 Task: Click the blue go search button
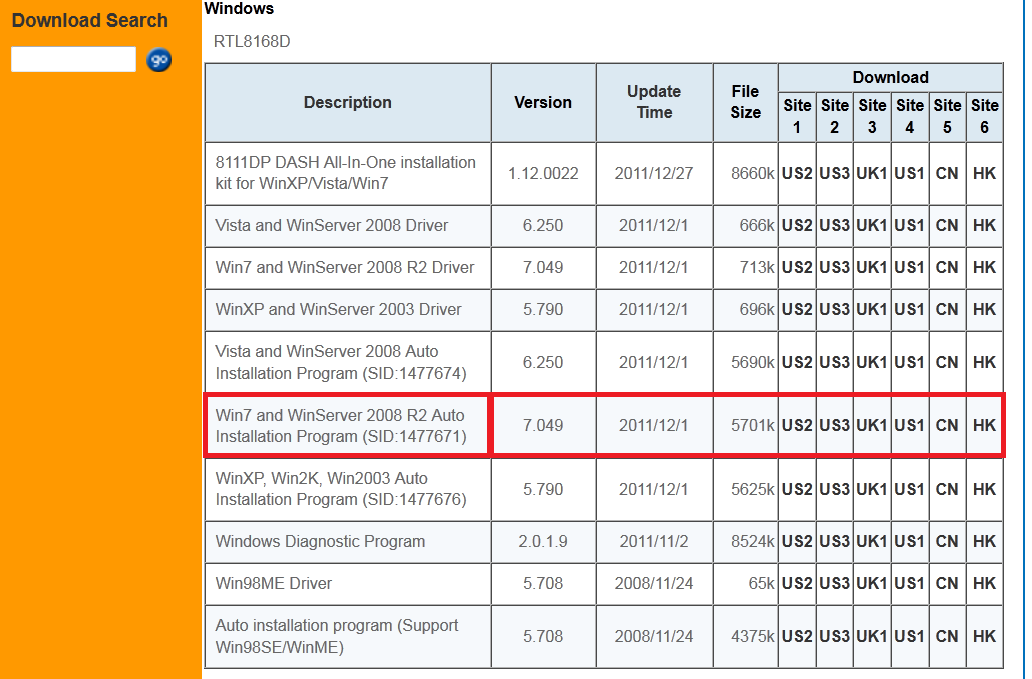pos(159,60)
